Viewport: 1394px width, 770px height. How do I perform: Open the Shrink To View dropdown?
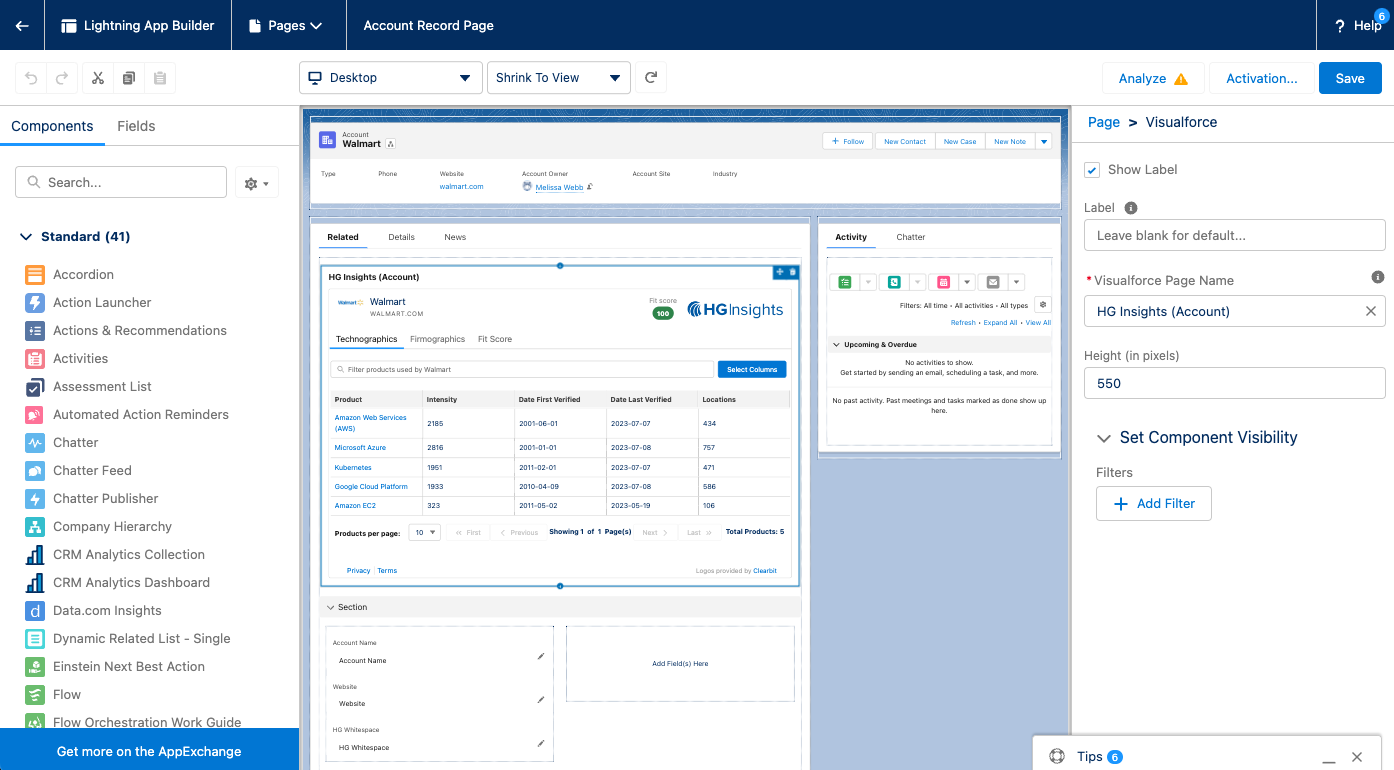(558, 78)
